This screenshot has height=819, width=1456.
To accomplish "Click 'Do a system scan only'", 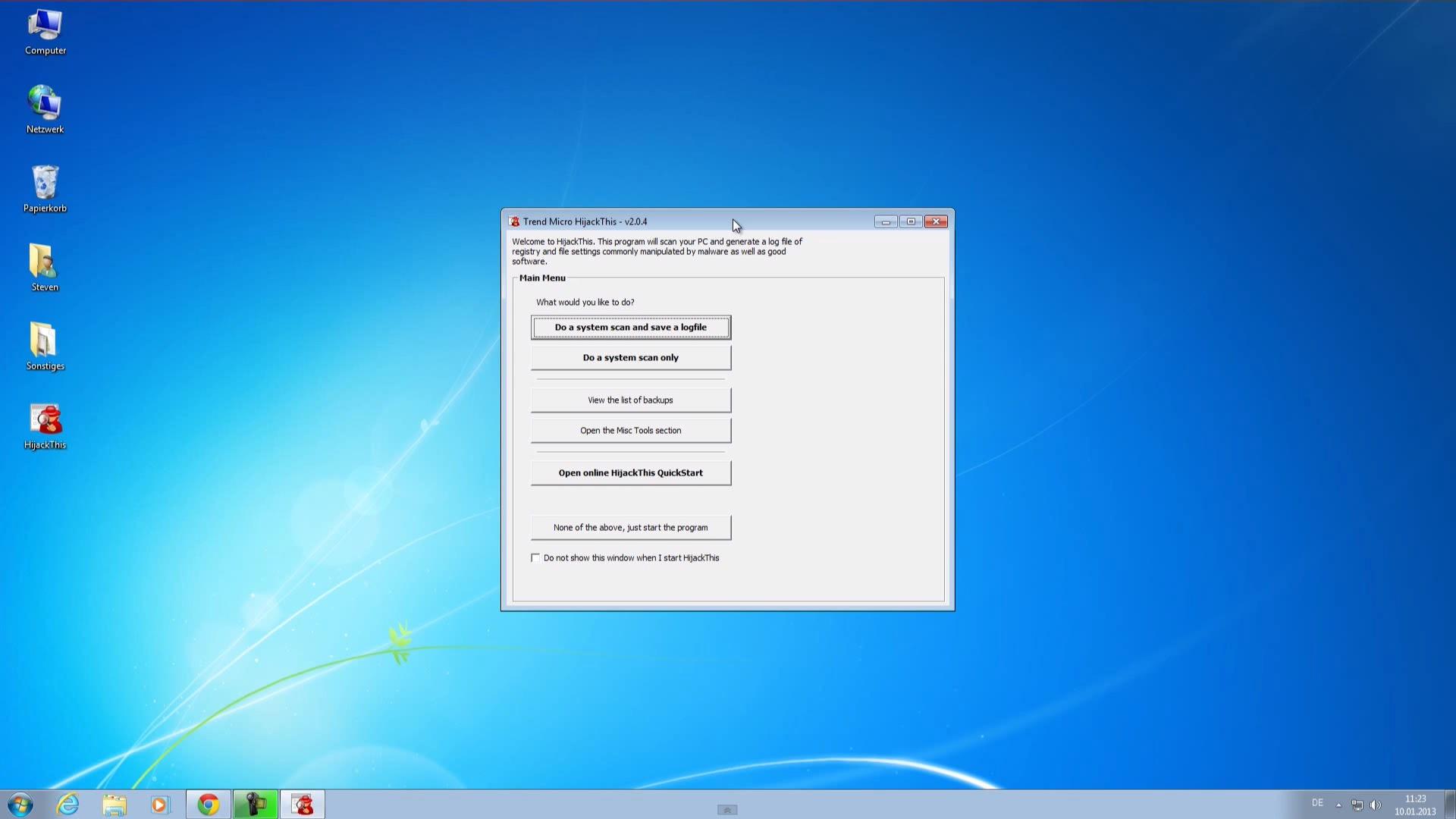I will [x=630, y=357].
